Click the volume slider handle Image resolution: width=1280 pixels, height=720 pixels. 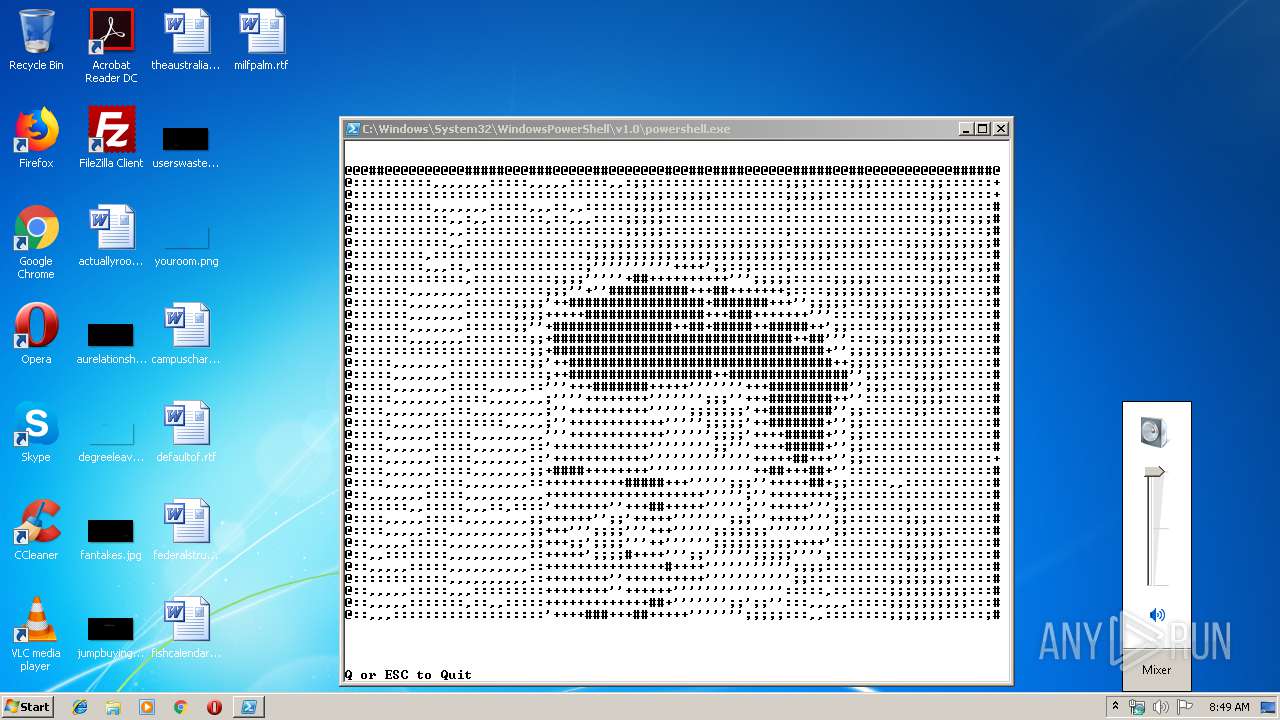tap(1155, 471)
